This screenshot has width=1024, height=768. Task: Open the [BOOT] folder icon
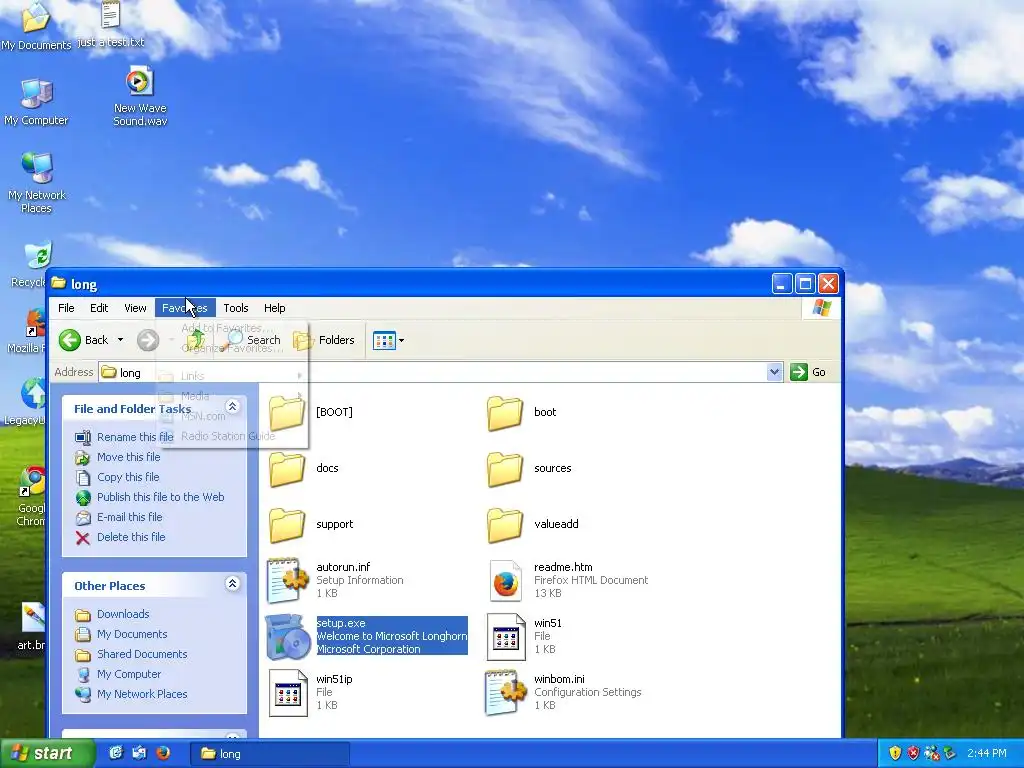(x=287, y=412)
